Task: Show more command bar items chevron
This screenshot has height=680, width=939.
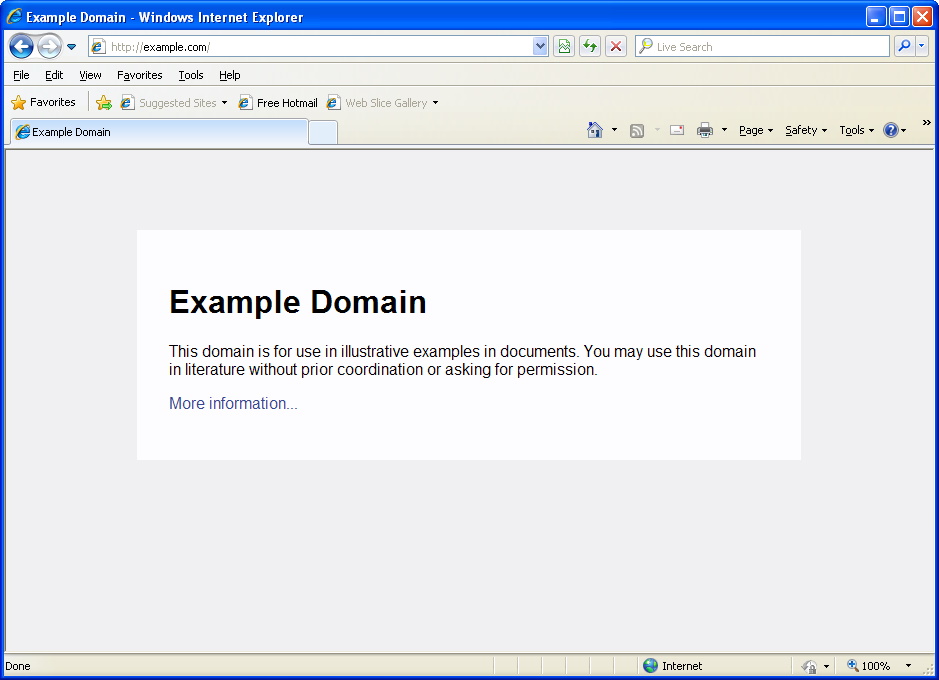Action: pyautogui.click(x=926, y=123)
